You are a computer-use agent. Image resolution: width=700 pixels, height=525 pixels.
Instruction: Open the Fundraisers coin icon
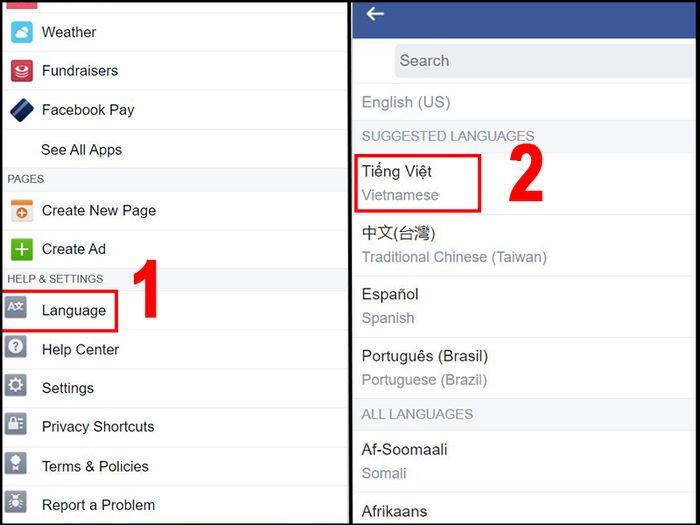click(x=21, y=71)
